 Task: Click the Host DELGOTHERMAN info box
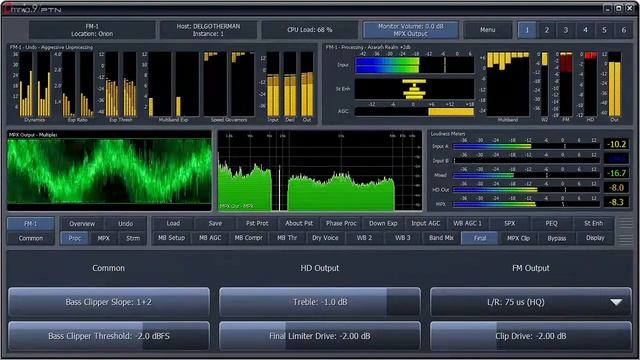[208, 30]
